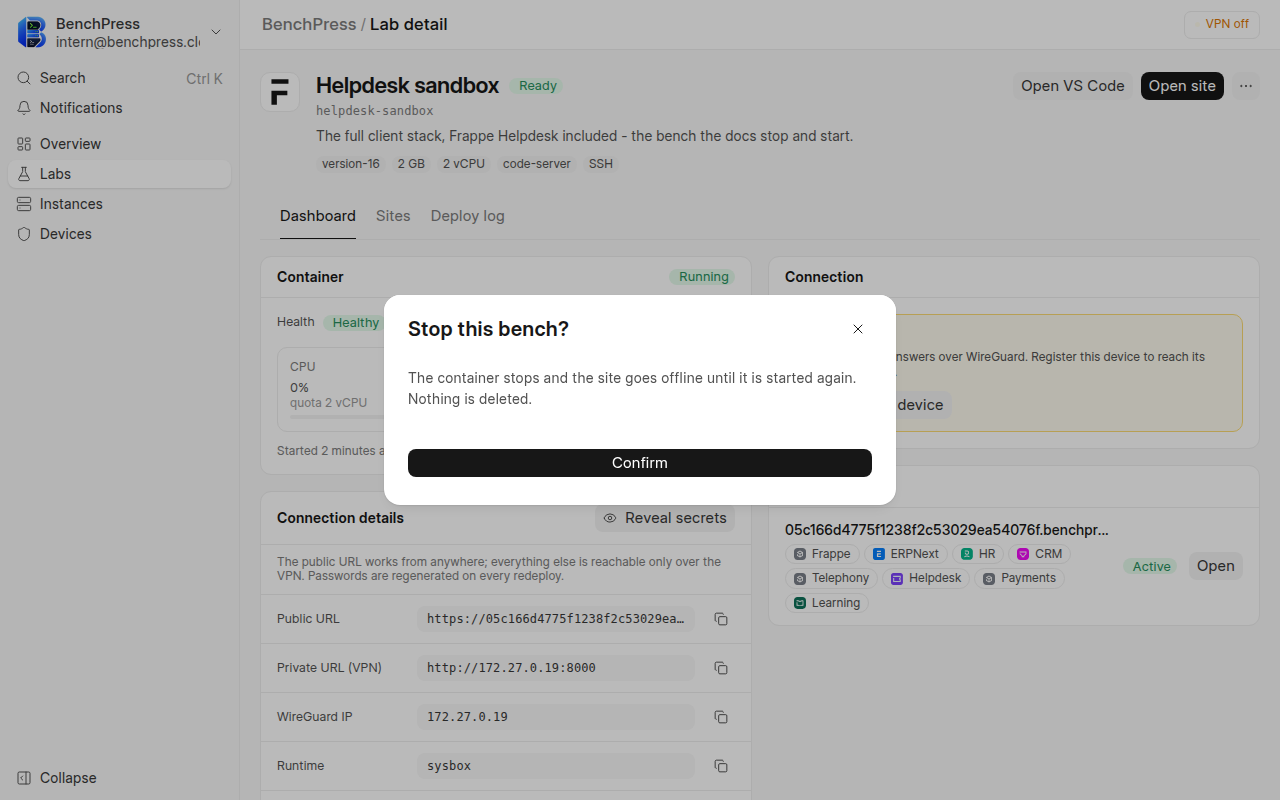Expand the BenchPress account switcher chevron
The image size is (1280, 800).
pos(216,32)
